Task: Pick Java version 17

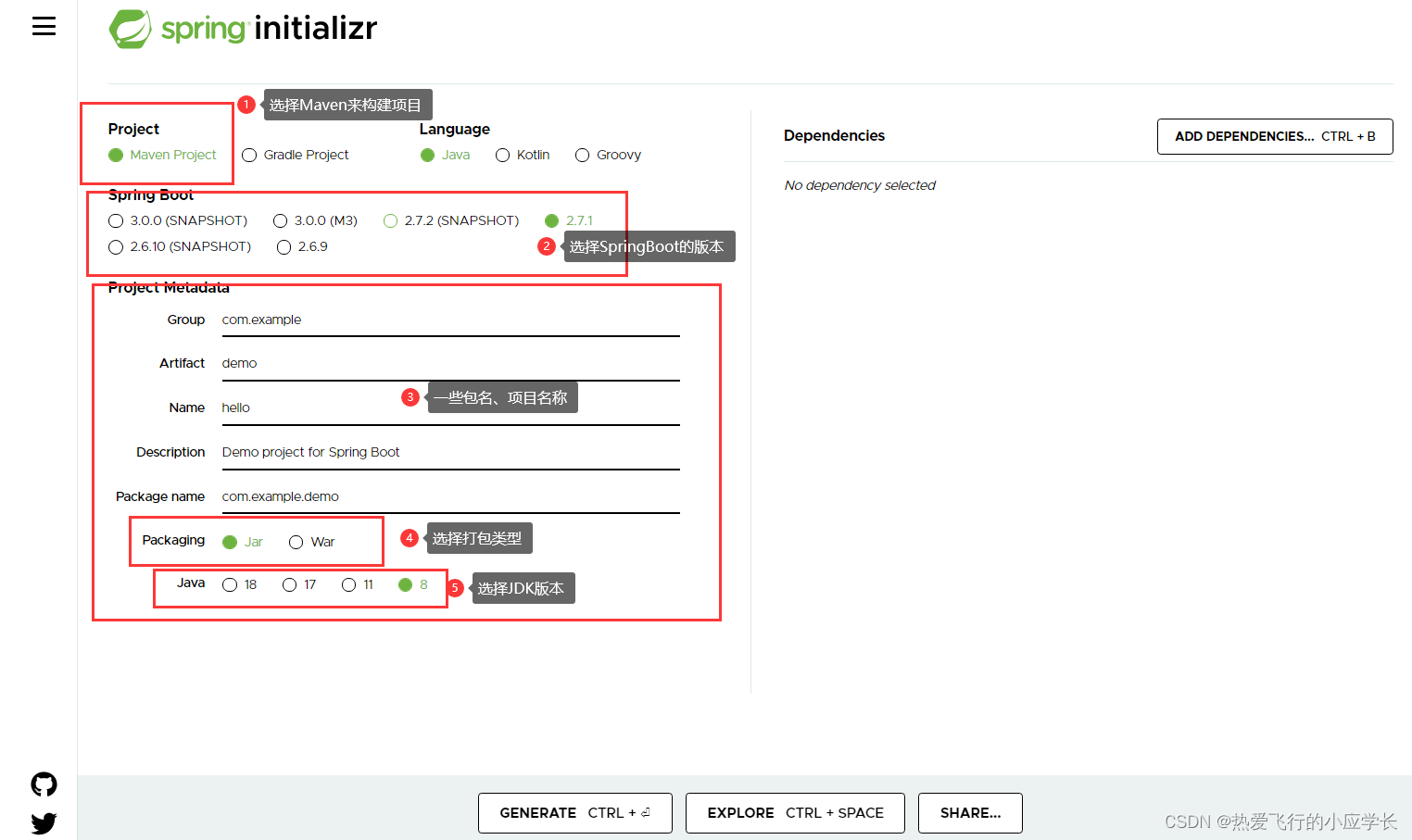Action: click(x=299, y=584)
